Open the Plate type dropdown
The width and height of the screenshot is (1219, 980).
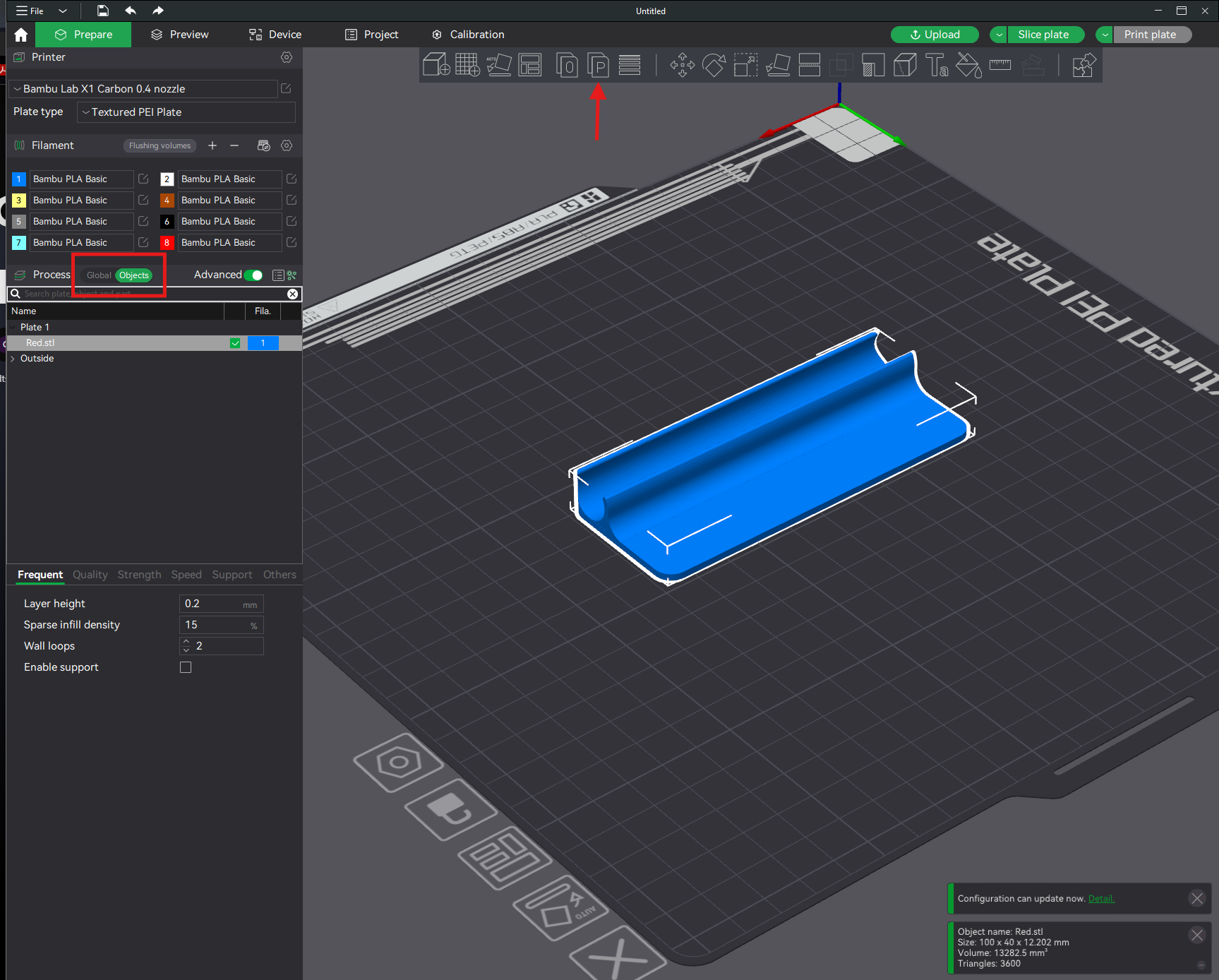(186, 112)
